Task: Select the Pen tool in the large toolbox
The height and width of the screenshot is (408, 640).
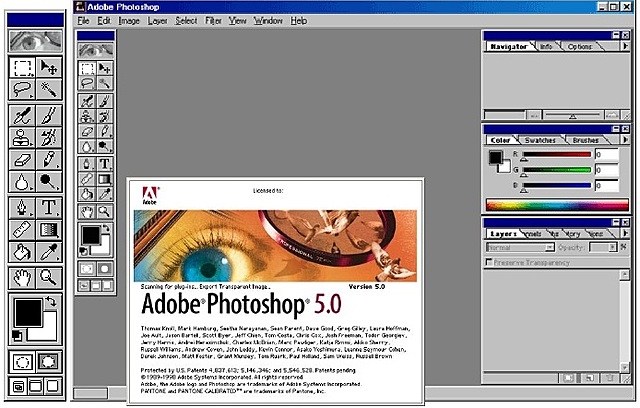Action: [x=22, y=208]
